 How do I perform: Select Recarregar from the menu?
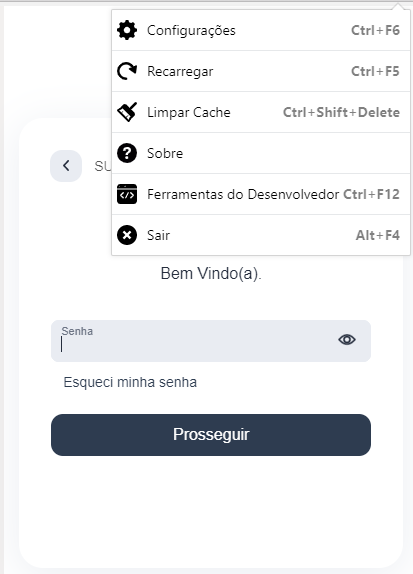click(x=261, y=71)
